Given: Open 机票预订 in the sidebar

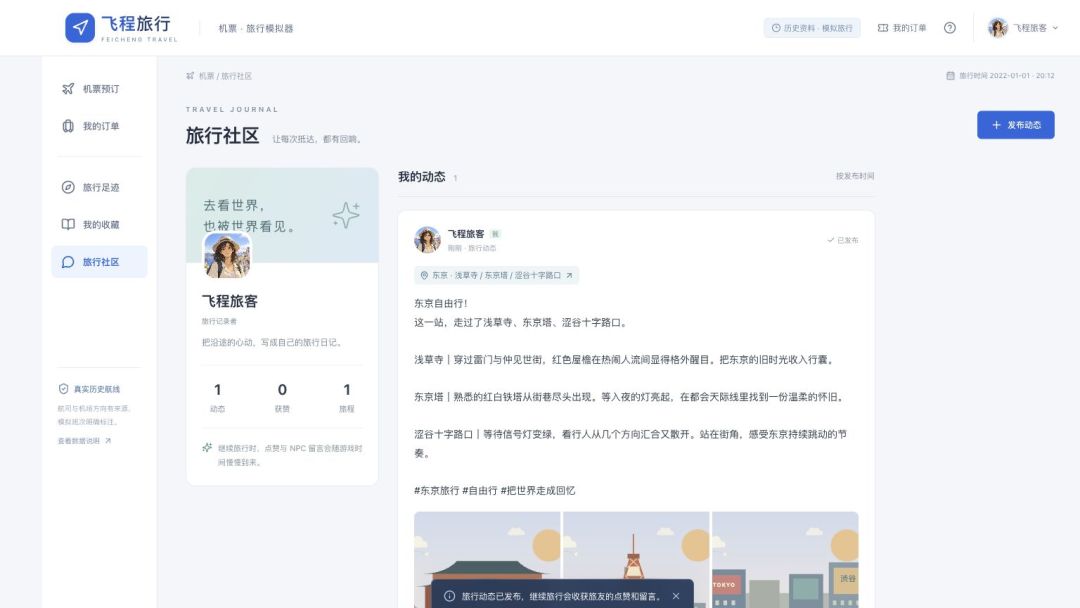Looking at the screenshot, I should (99, 89).
